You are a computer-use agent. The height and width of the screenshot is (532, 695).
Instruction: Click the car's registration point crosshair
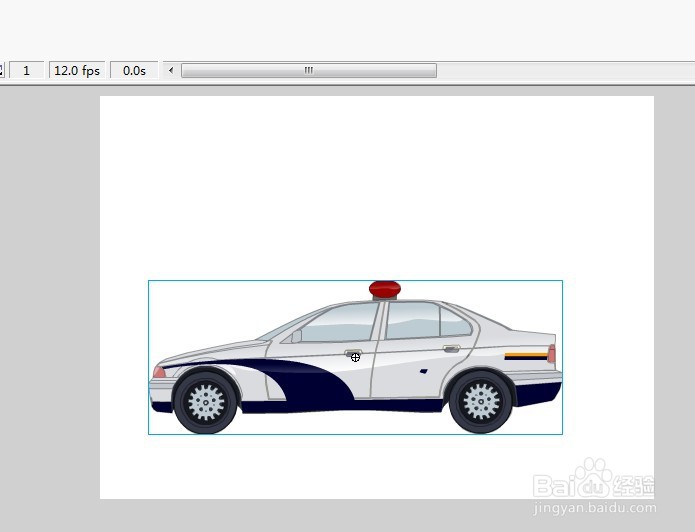point(355,357)
